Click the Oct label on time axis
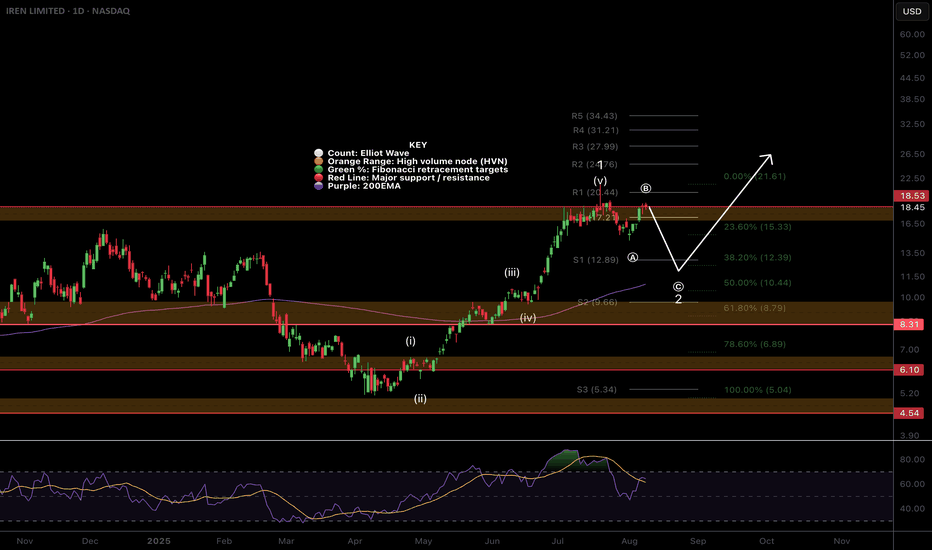Viewport: 932px width, 550px height. pyautogui.click(x=767, y=541)
